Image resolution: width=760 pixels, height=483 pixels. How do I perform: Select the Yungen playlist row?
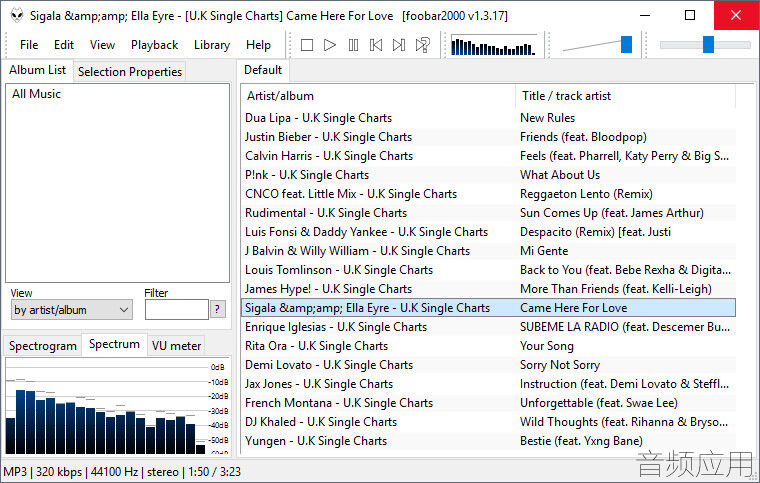pyautogui.click(x=489, y=441)
